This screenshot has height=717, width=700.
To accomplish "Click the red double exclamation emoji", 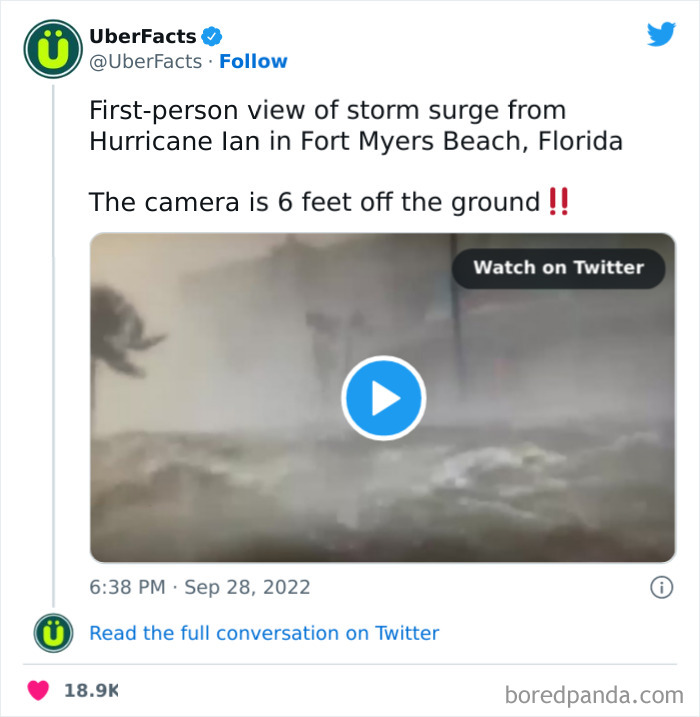I will 559,202.
